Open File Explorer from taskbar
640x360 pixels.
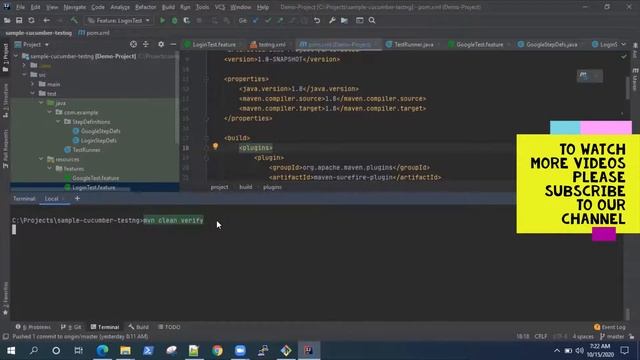pyautogui.click(x=125, y=350)
